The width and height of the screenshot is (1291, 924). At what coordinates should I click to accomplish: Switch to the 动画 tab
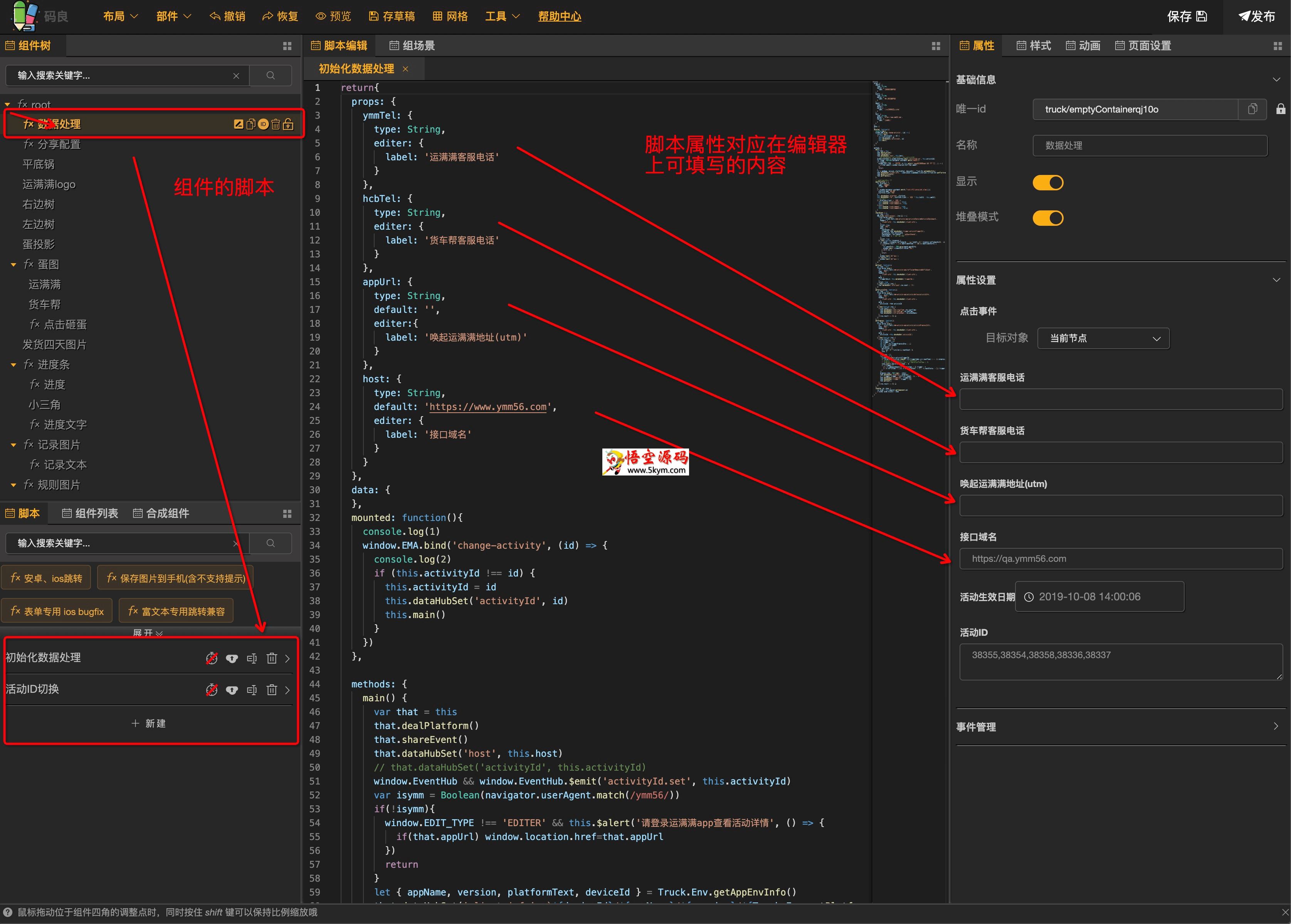tap(1083, 45)
